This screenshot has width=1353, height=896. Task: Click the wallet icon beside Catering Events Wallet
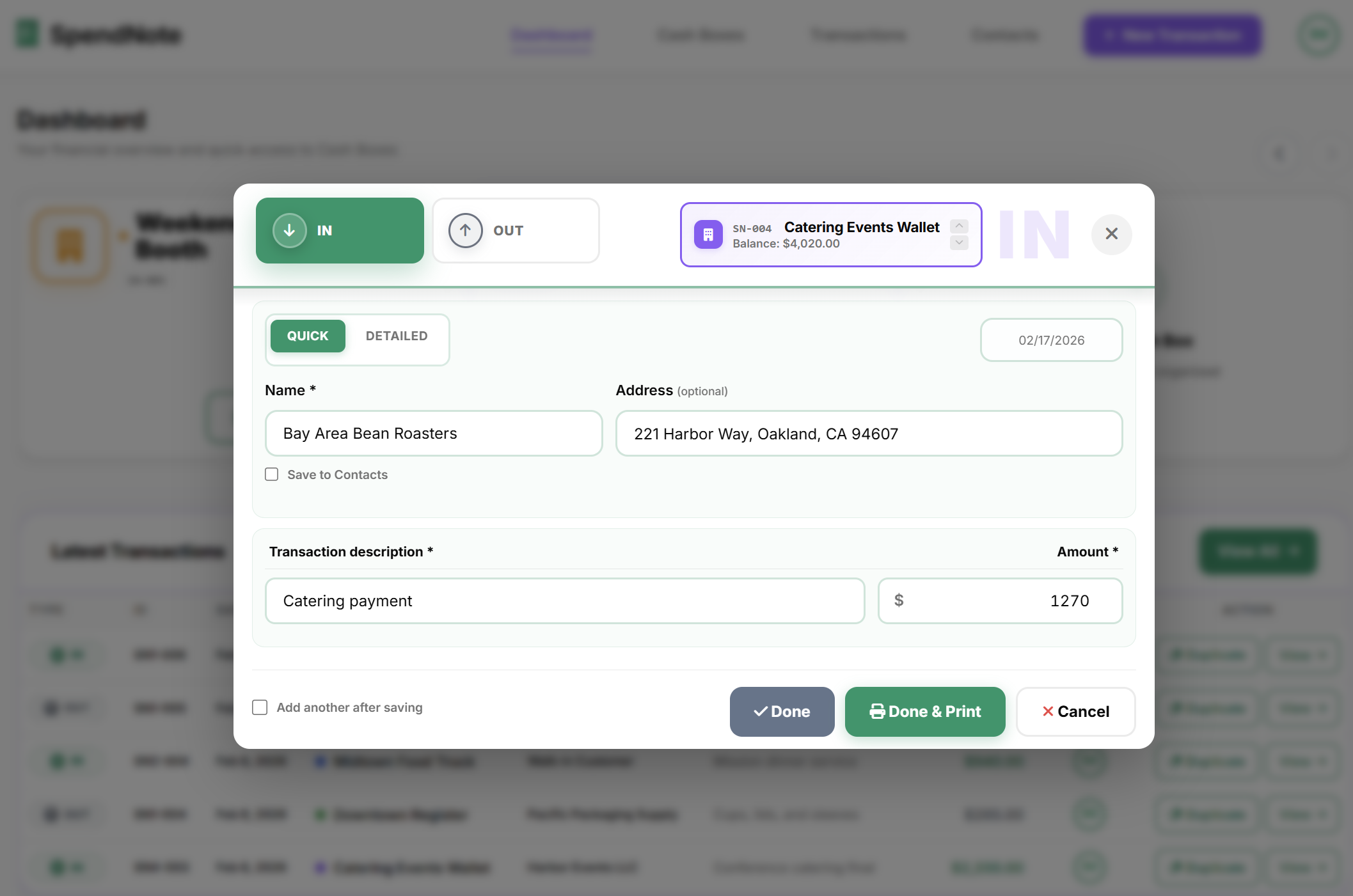point(708,234)
